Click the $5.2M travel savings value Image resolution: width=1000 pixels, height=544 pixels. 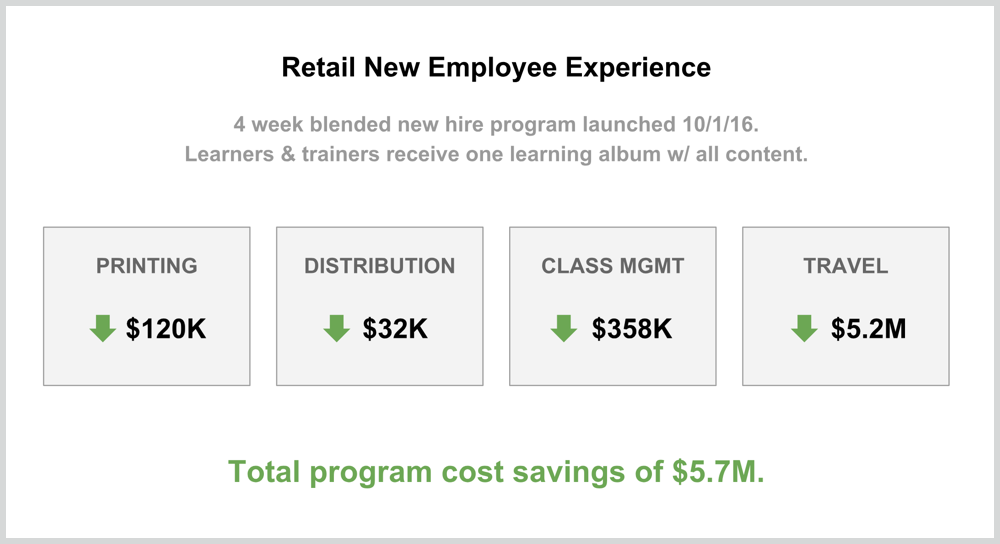[x=868, y=329]
